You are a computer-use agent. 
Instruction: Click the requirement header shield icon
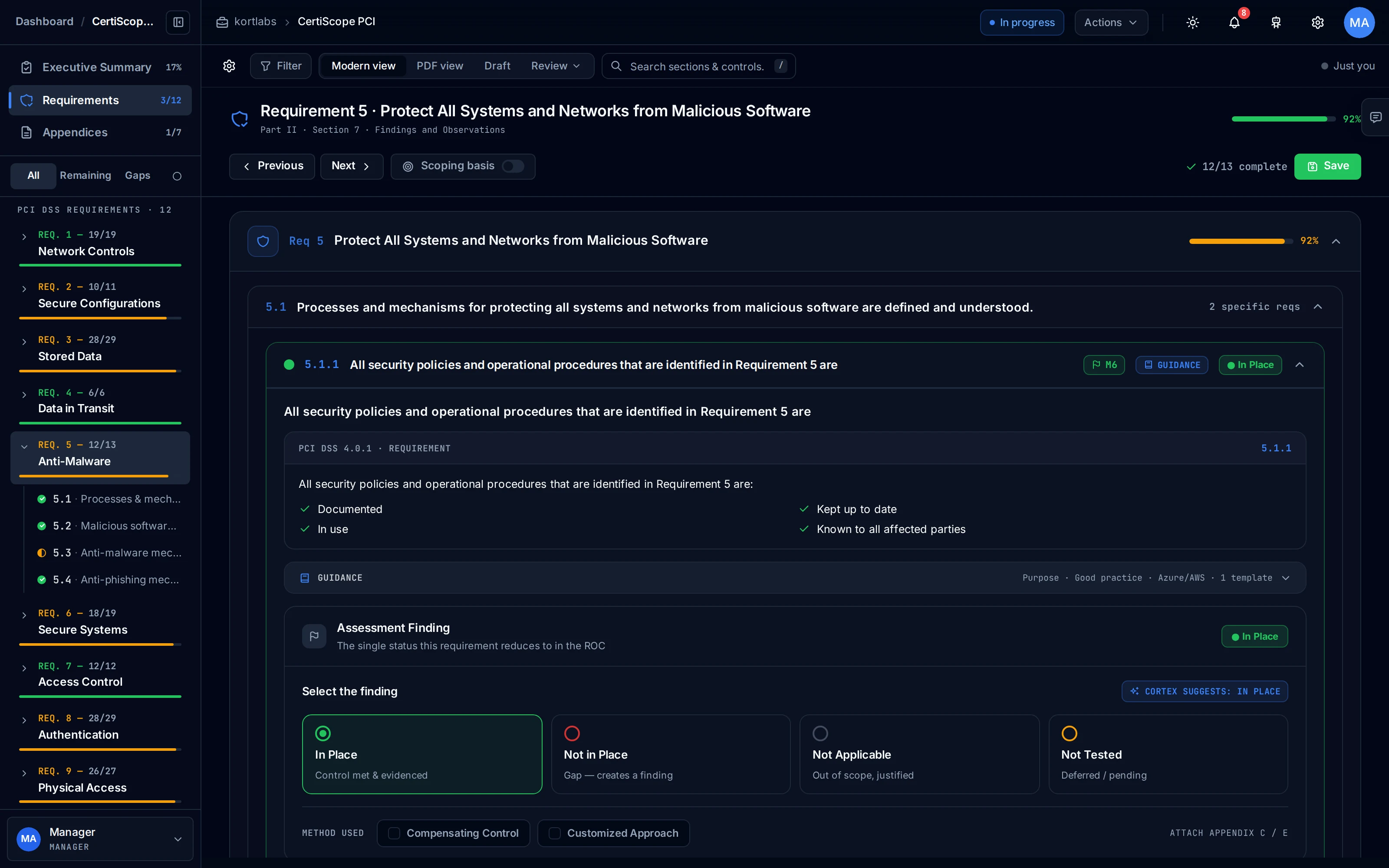(x=239, y=119)
